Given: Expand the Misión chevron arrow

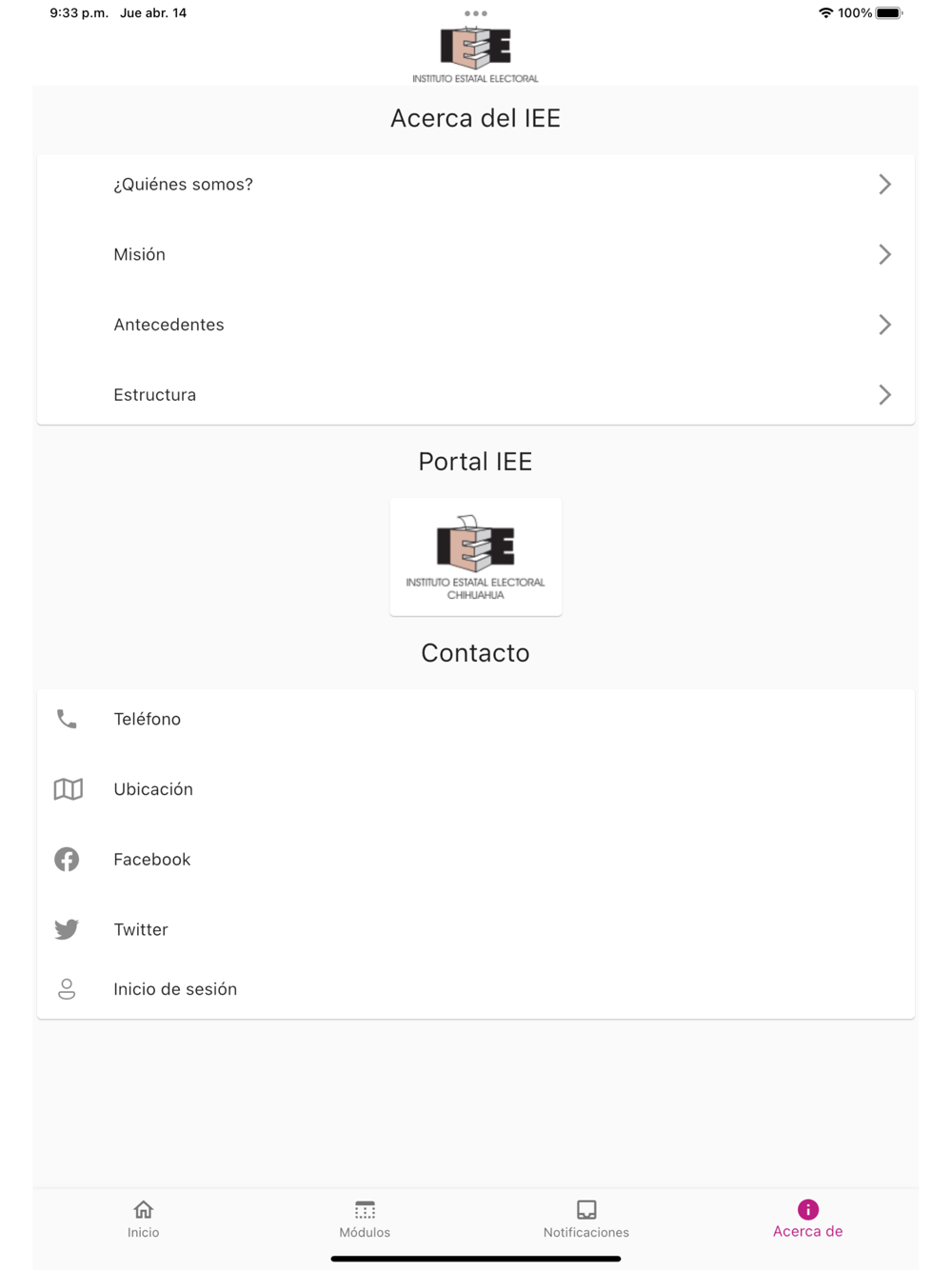Looking at the screenshot, I should coord(884,254).
